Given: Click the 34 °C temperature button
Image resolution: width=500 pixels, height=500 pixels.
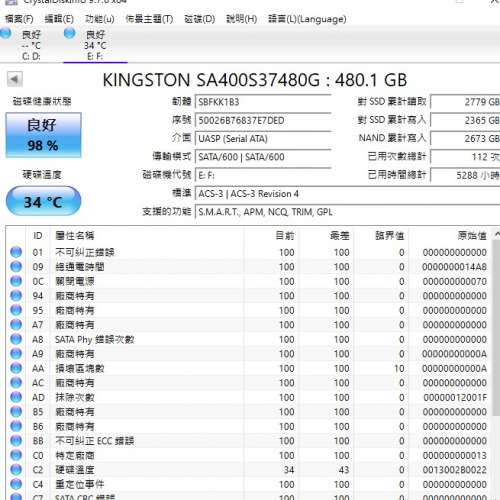Looking at the screenshot, I should [x=43, y=202].
